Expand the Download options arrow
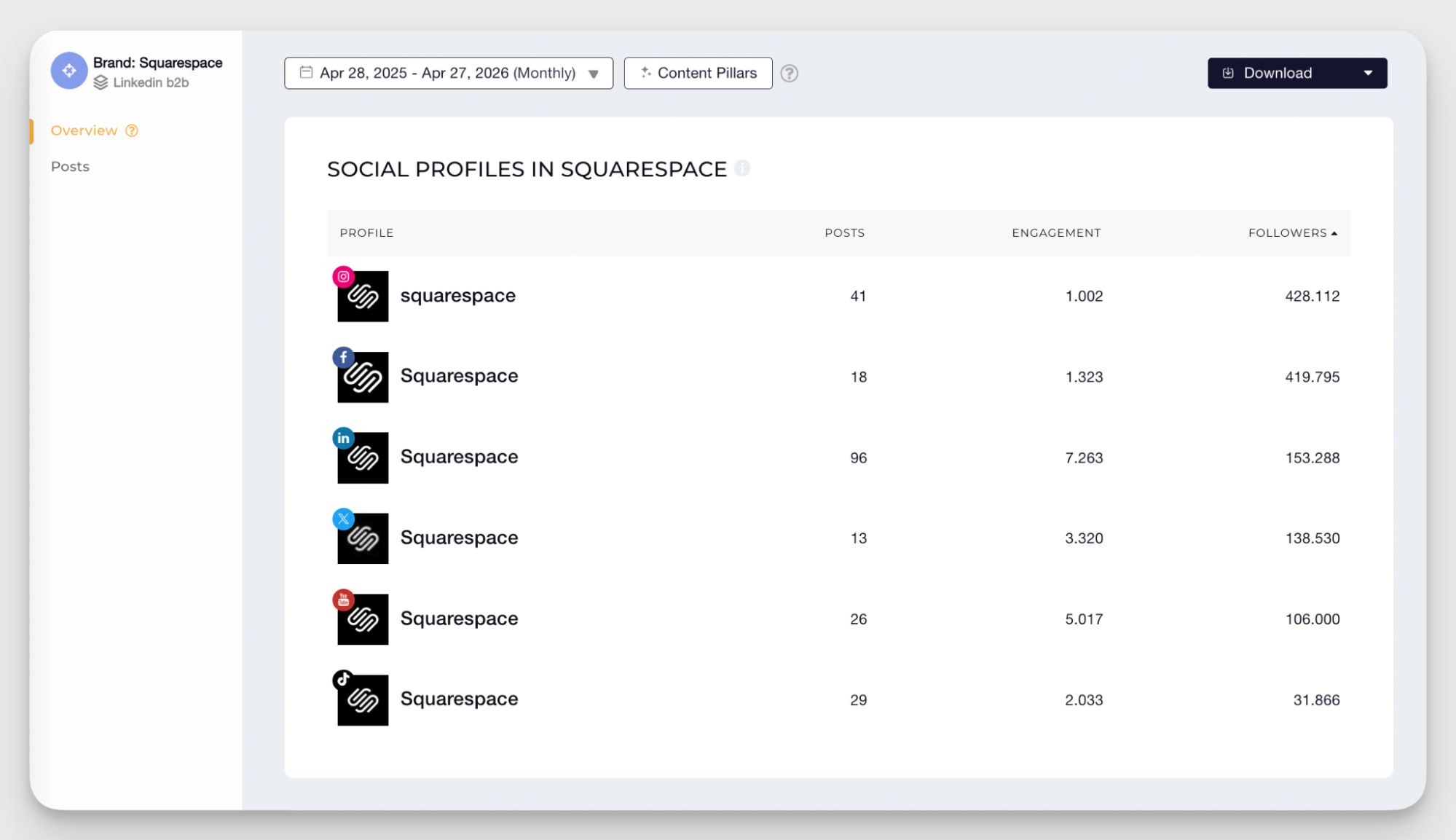Viewport: 1456px width, 840px height. pos(1369,73)
